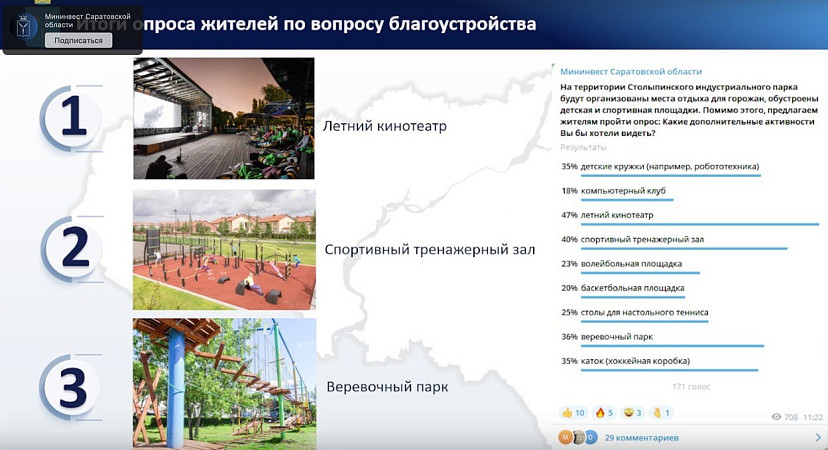Click the number 3 circle badge
Screen dimensions: 828x450
pyautogui.click(x=72, y=388)
